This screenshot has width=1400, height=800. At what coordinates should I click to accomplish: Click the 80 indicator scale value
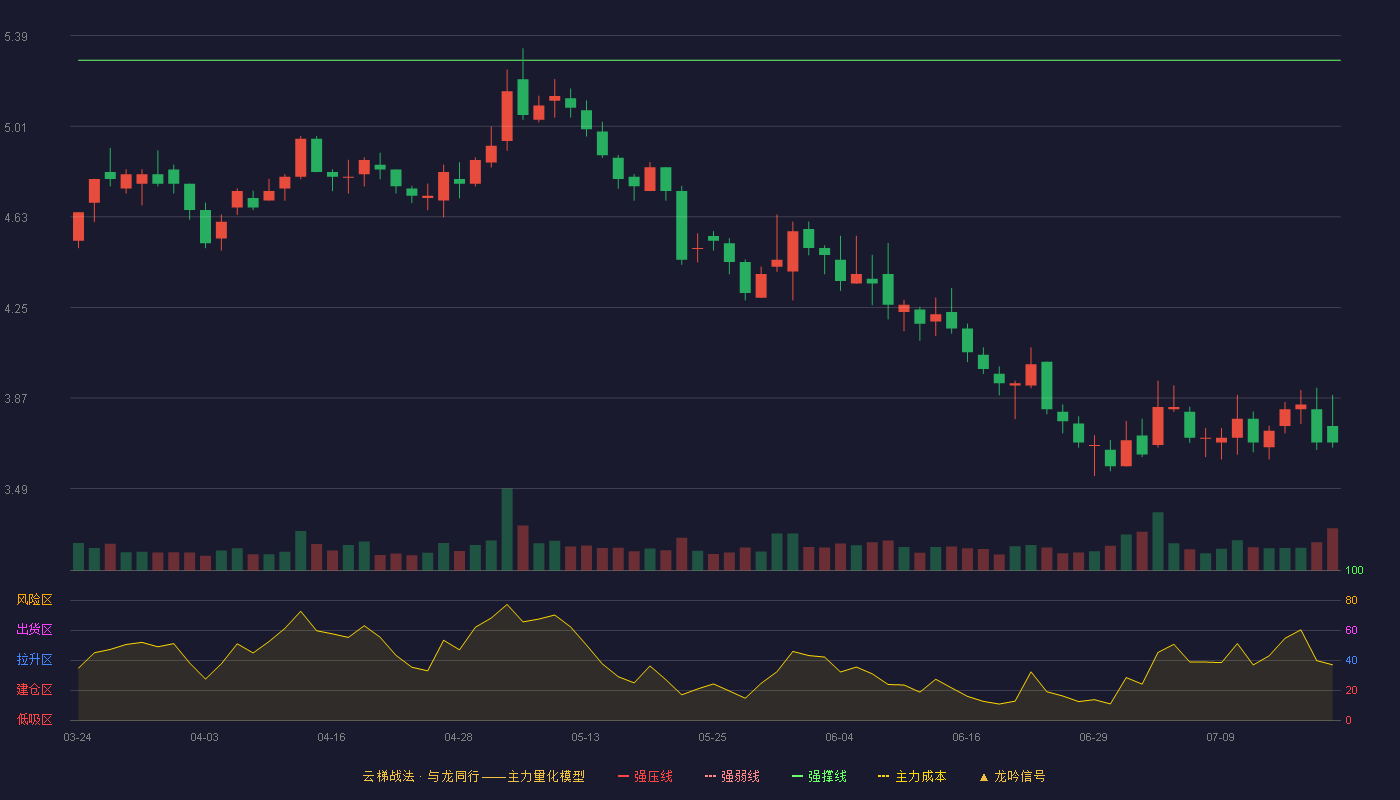tap(1351, 600)
